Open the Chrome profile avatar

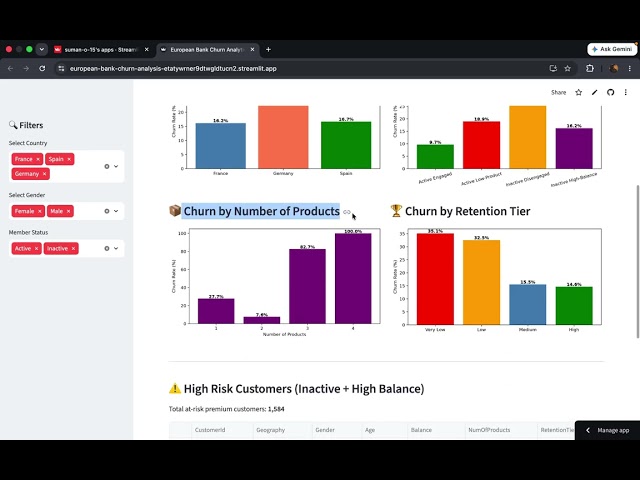[x=613, y=69]
